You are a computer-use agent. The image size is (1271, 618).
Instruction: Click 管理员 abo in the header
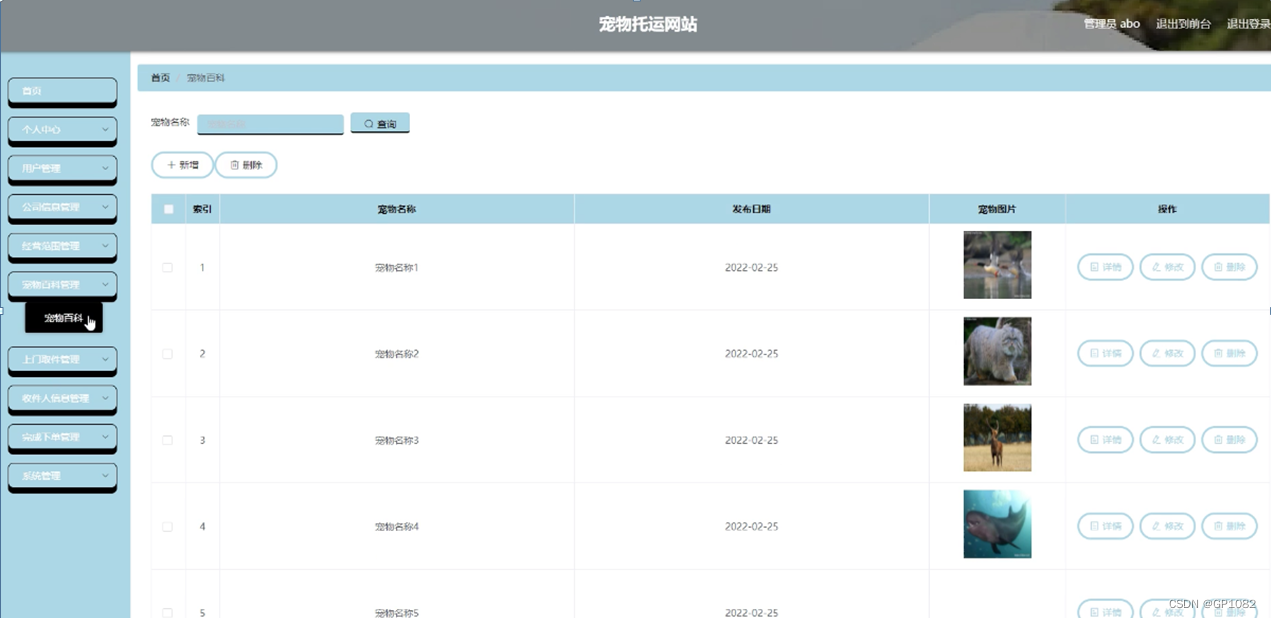pyautogui.click(x=1111, y=24)
